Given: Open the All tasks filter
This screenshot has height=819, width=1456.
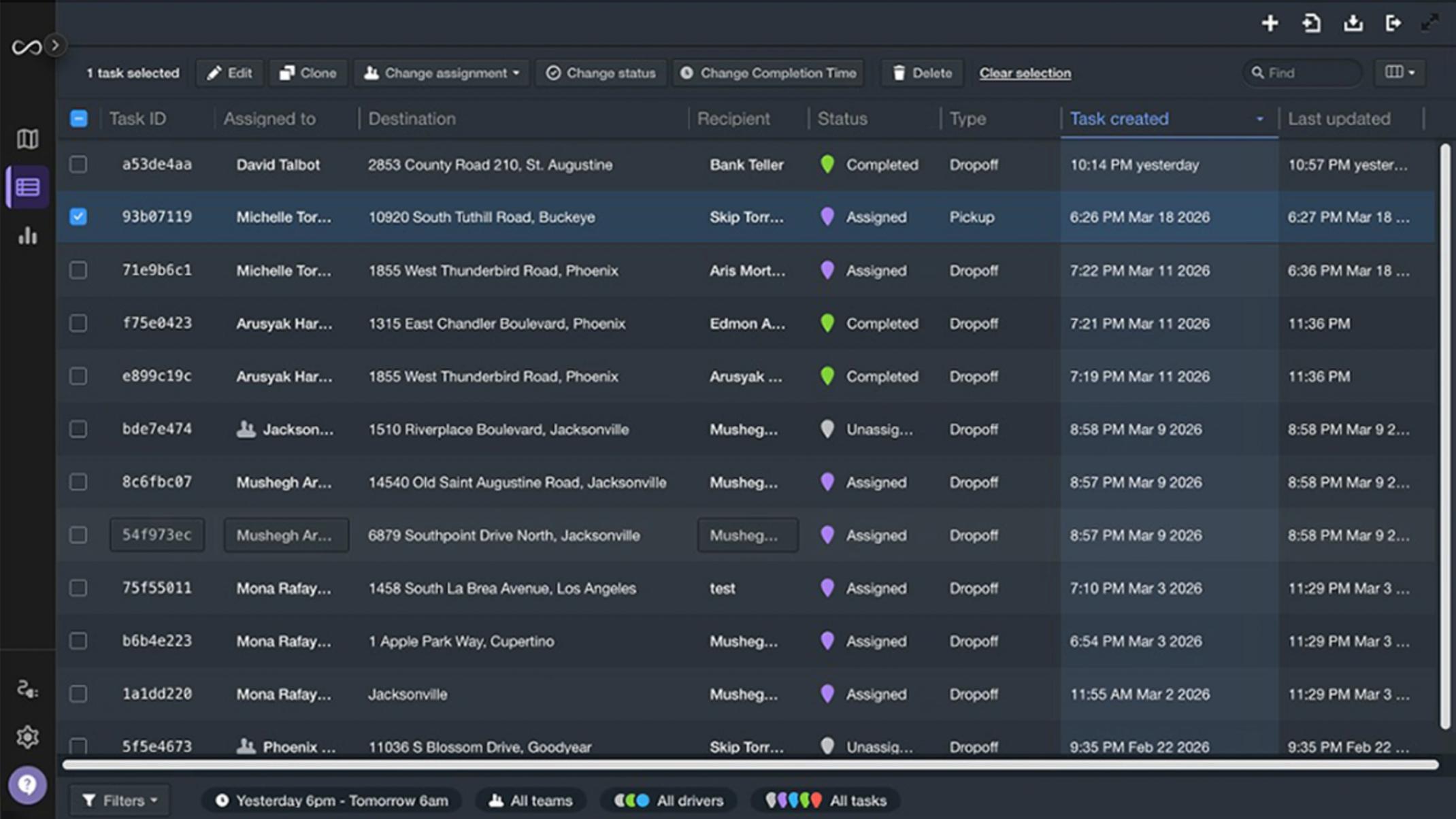Looking at the screenshot, I should (x=826, y=801).
